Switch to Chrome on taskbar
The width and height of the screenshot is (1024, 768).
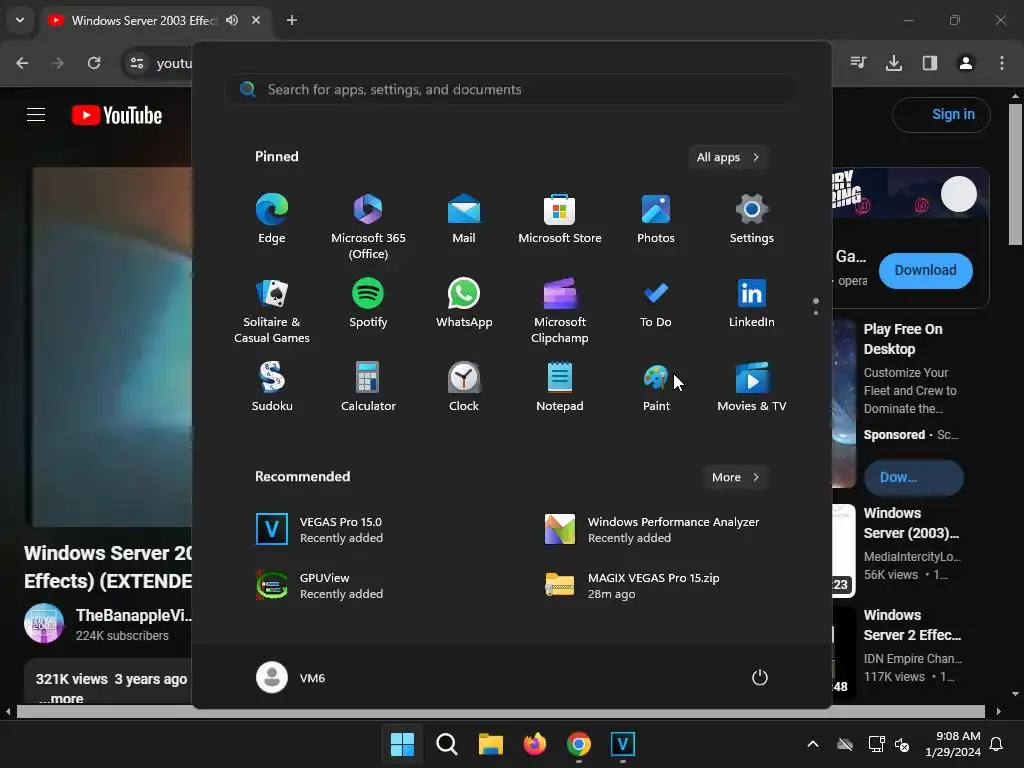(x=579, y=744)
